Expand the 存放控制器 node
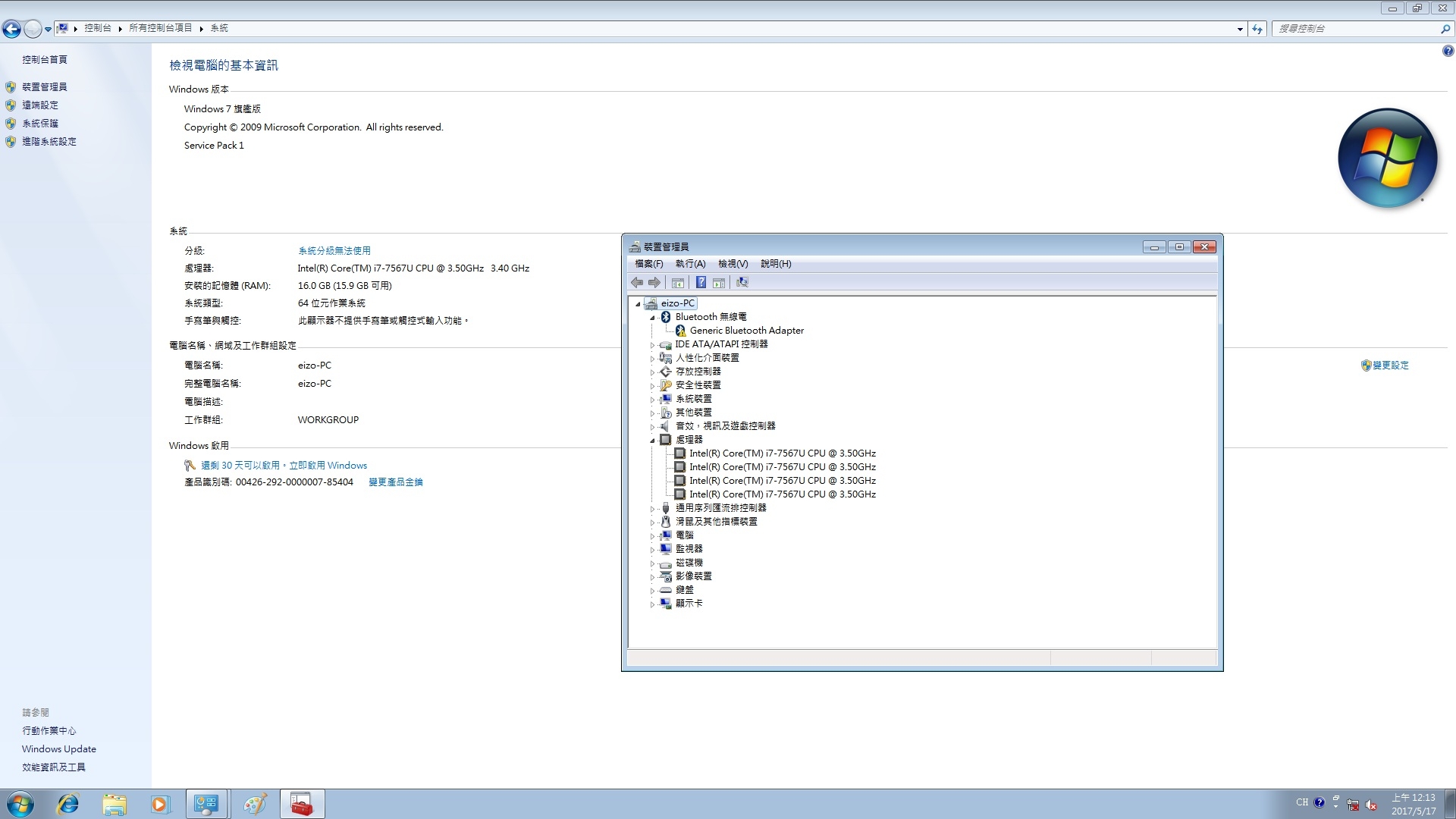 pyautogui.click(x=652, y=372)
